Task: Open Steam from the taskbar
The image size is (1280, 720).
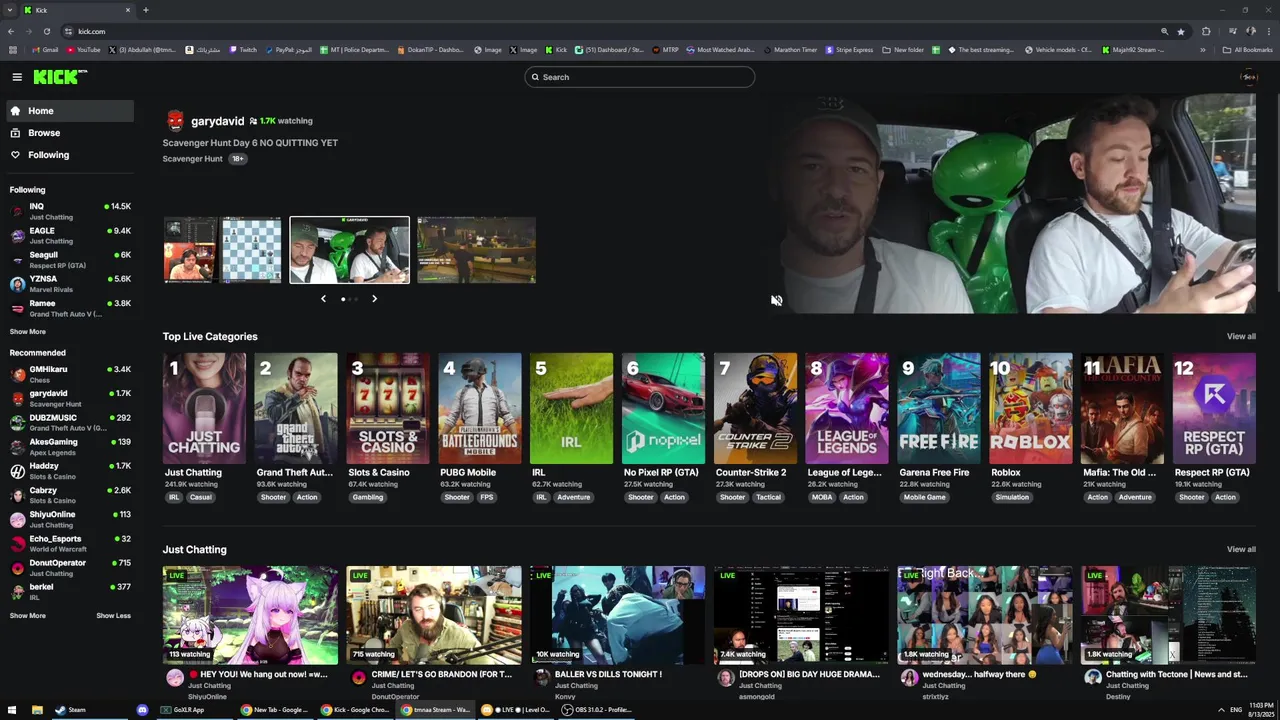Action: [71, 710]
